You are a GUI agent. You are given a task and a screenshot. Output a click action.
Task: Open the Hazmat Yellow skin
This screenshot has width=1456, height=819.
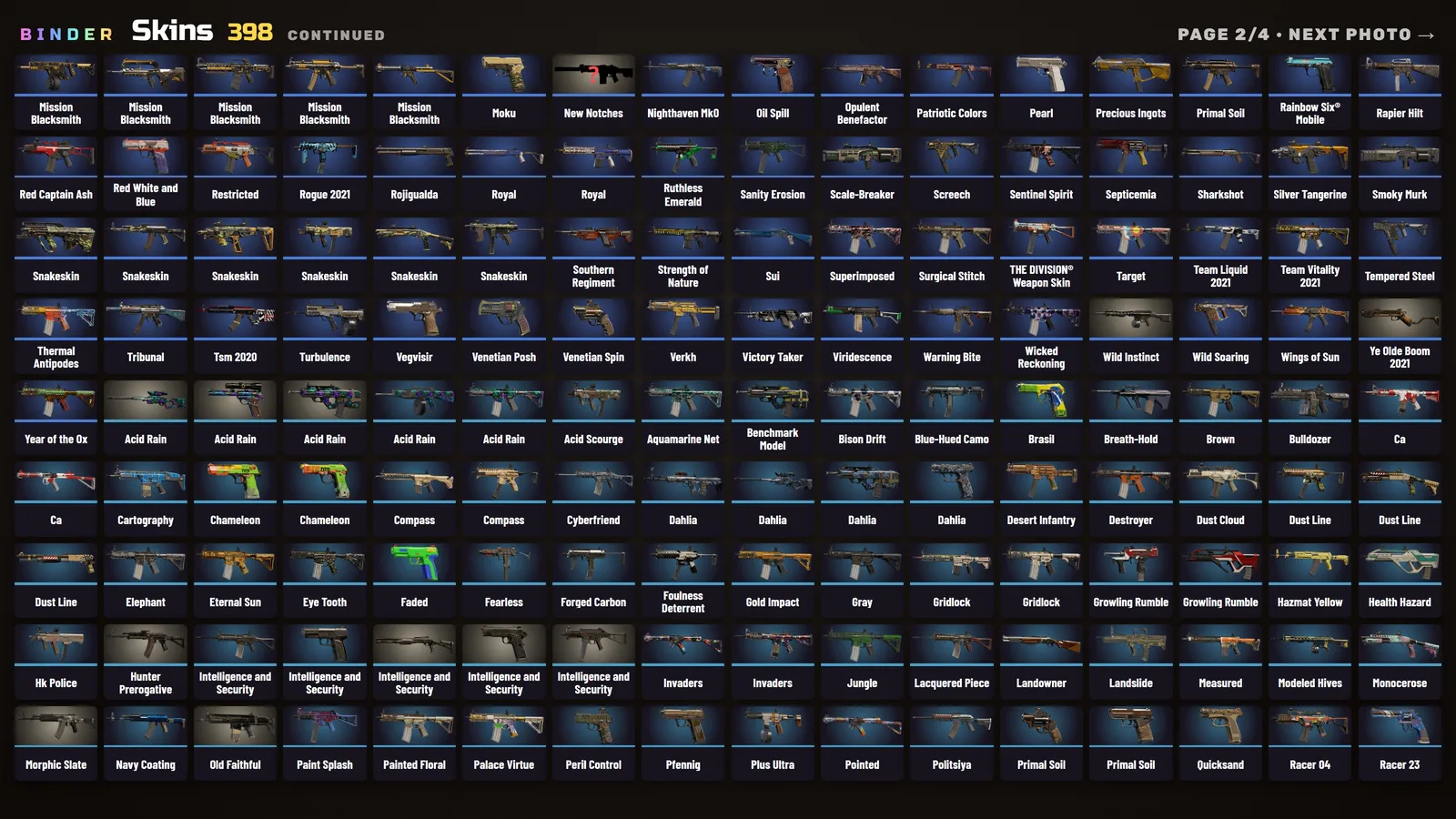[1310, 581]
